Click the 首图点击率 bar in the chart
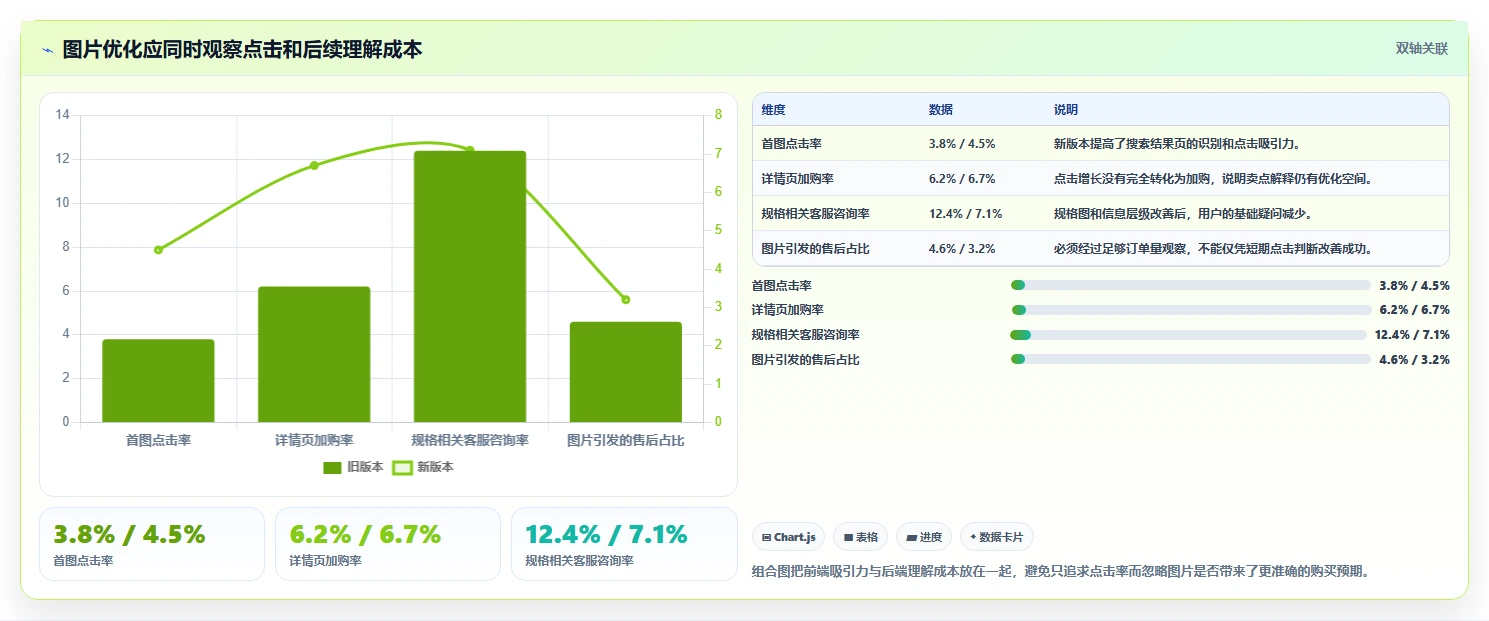1489x621 pixels. pyautogui.click(x=158, y=381)
